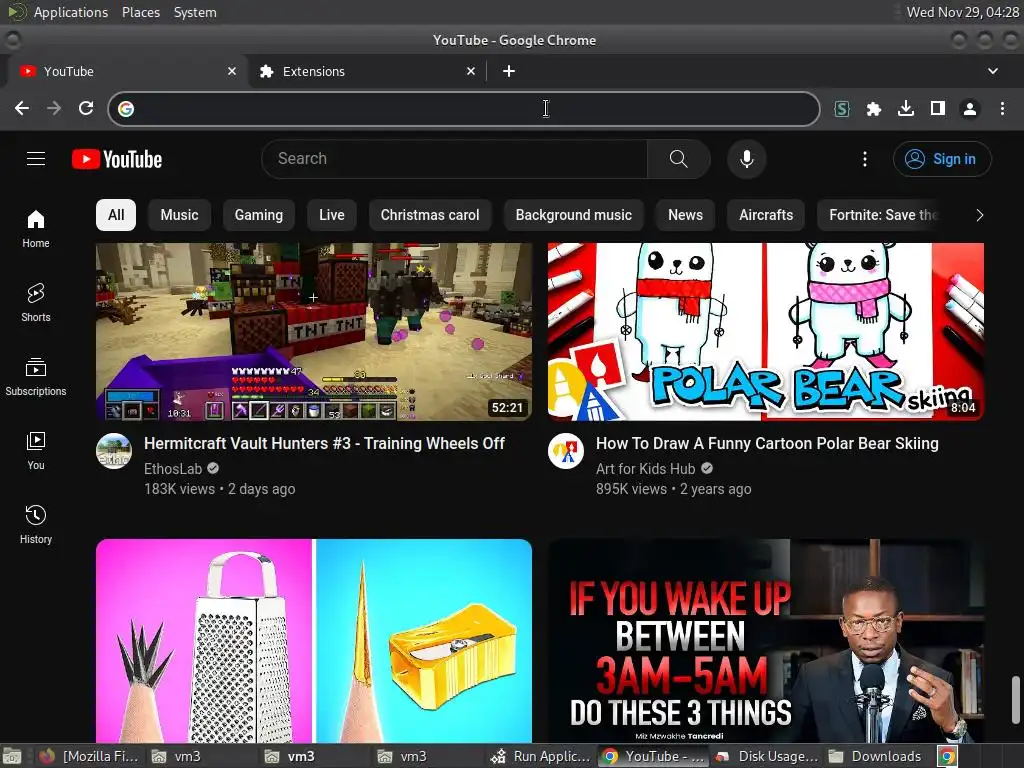
Task: Select the Gaming filter chip
Action: [x=259, y=216]
